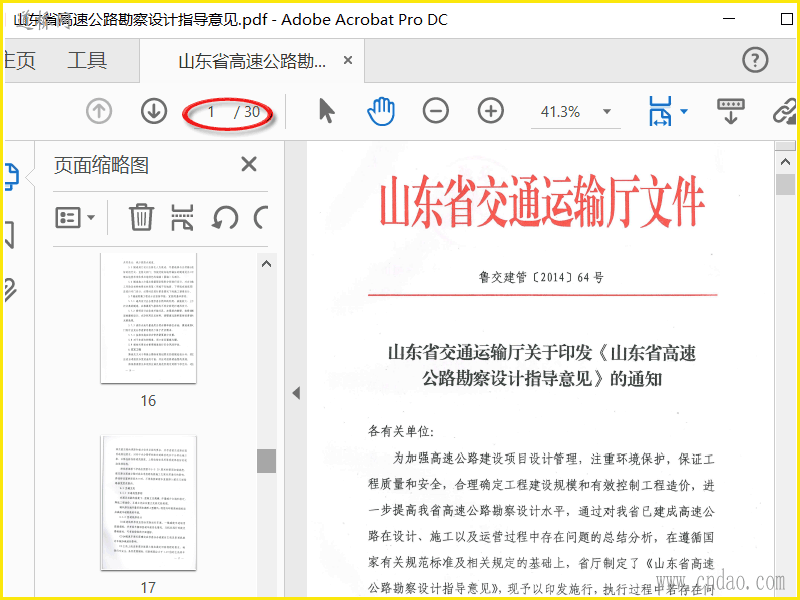This screenshot has width=800, height=600.
Task: Close the 页面缩略图 panel
Action: [x=249, y=164]
